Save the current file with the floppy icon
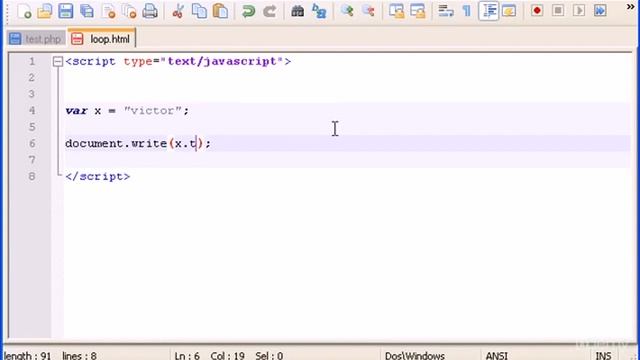 pyautogui.click(x=65, y=11)
